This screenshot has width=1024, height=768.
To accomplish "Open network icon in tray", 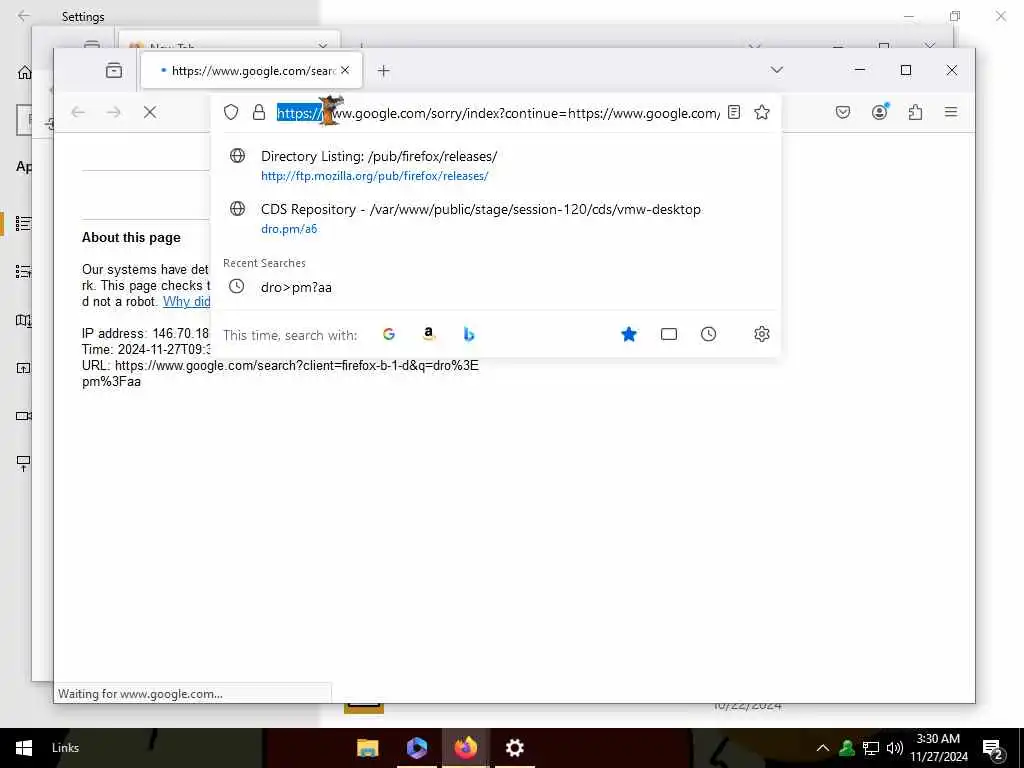I will [x=871, y=748].
